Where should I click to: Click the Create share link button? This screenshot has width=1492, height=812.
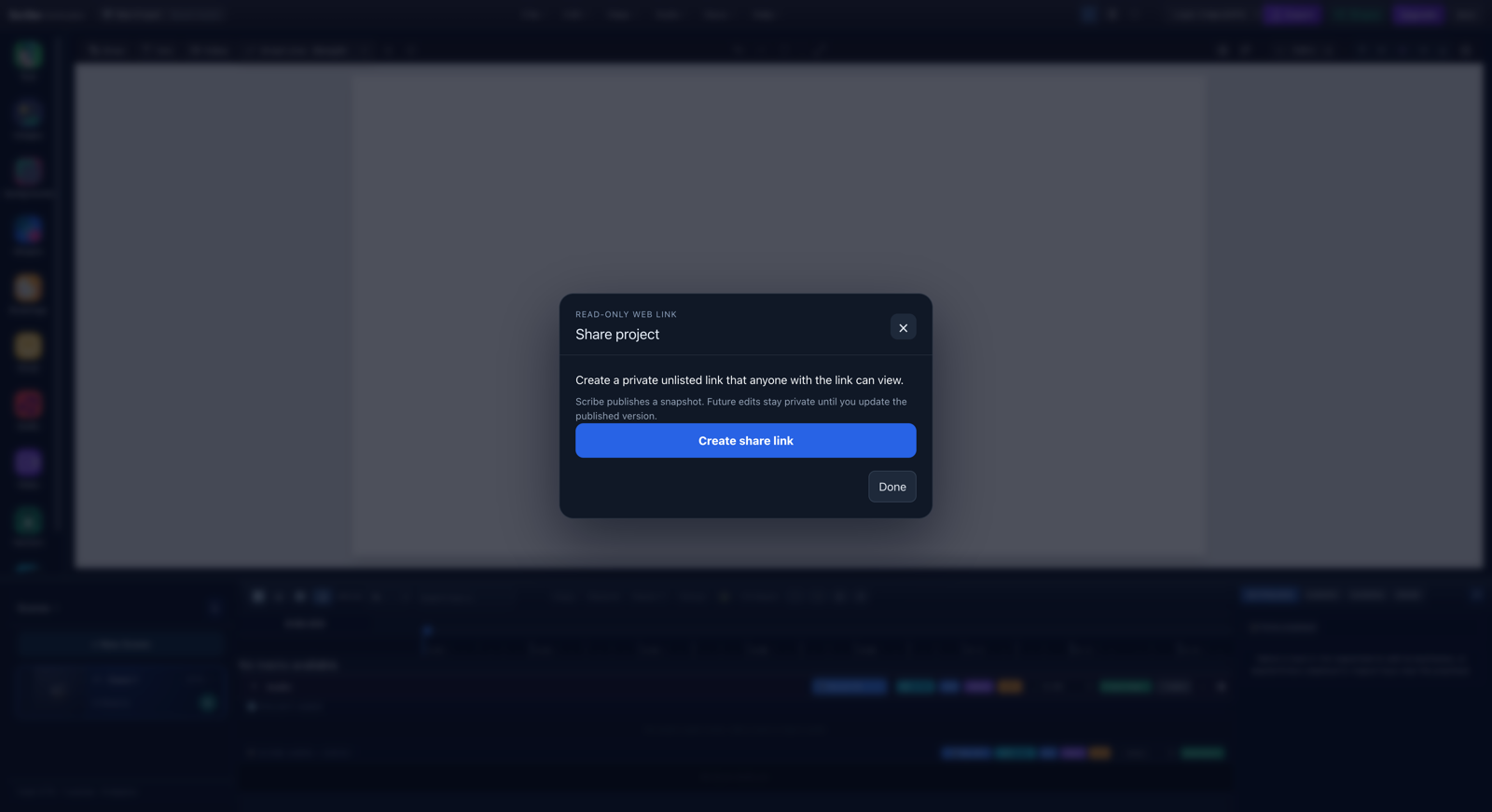point(745,440)
